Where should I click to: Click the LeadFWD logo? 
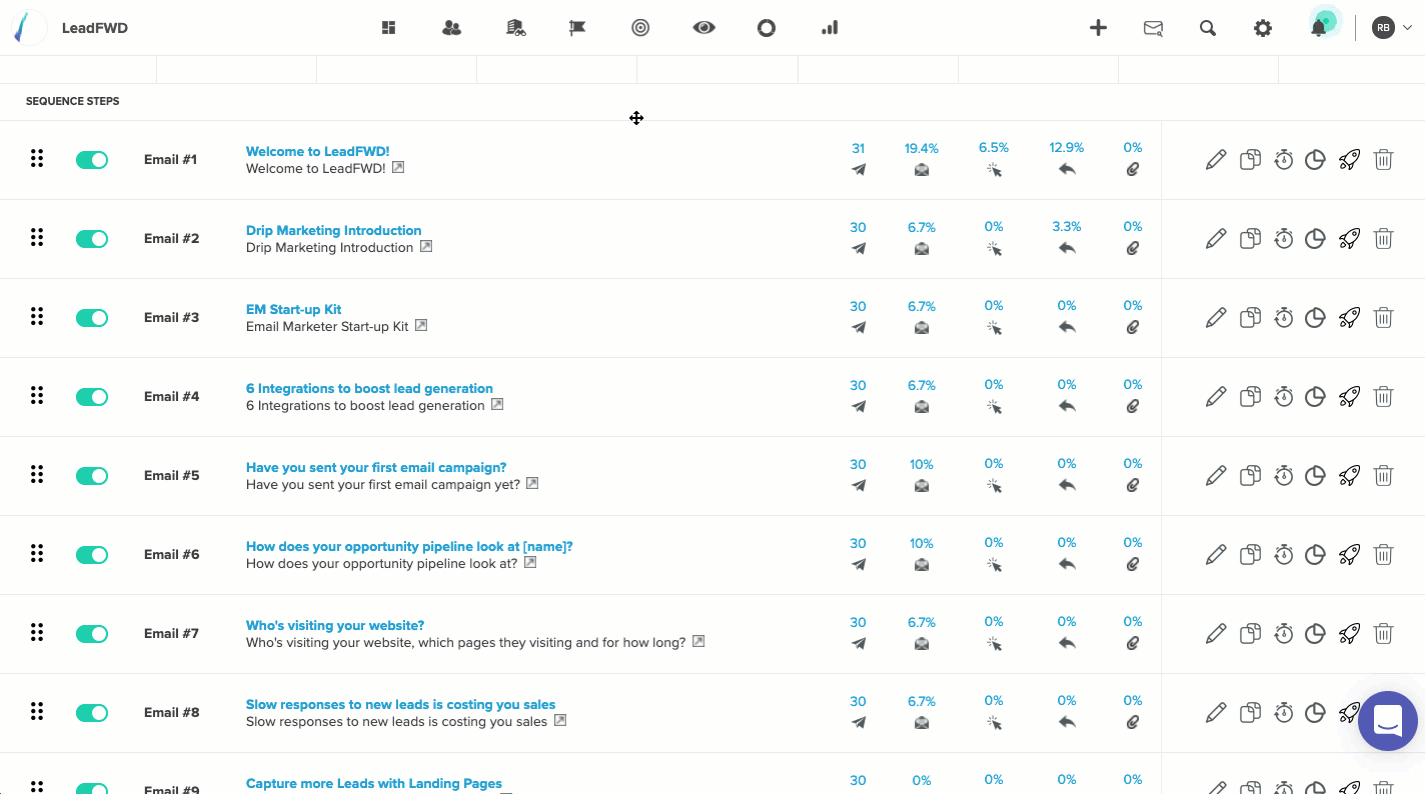click(30, 28)
